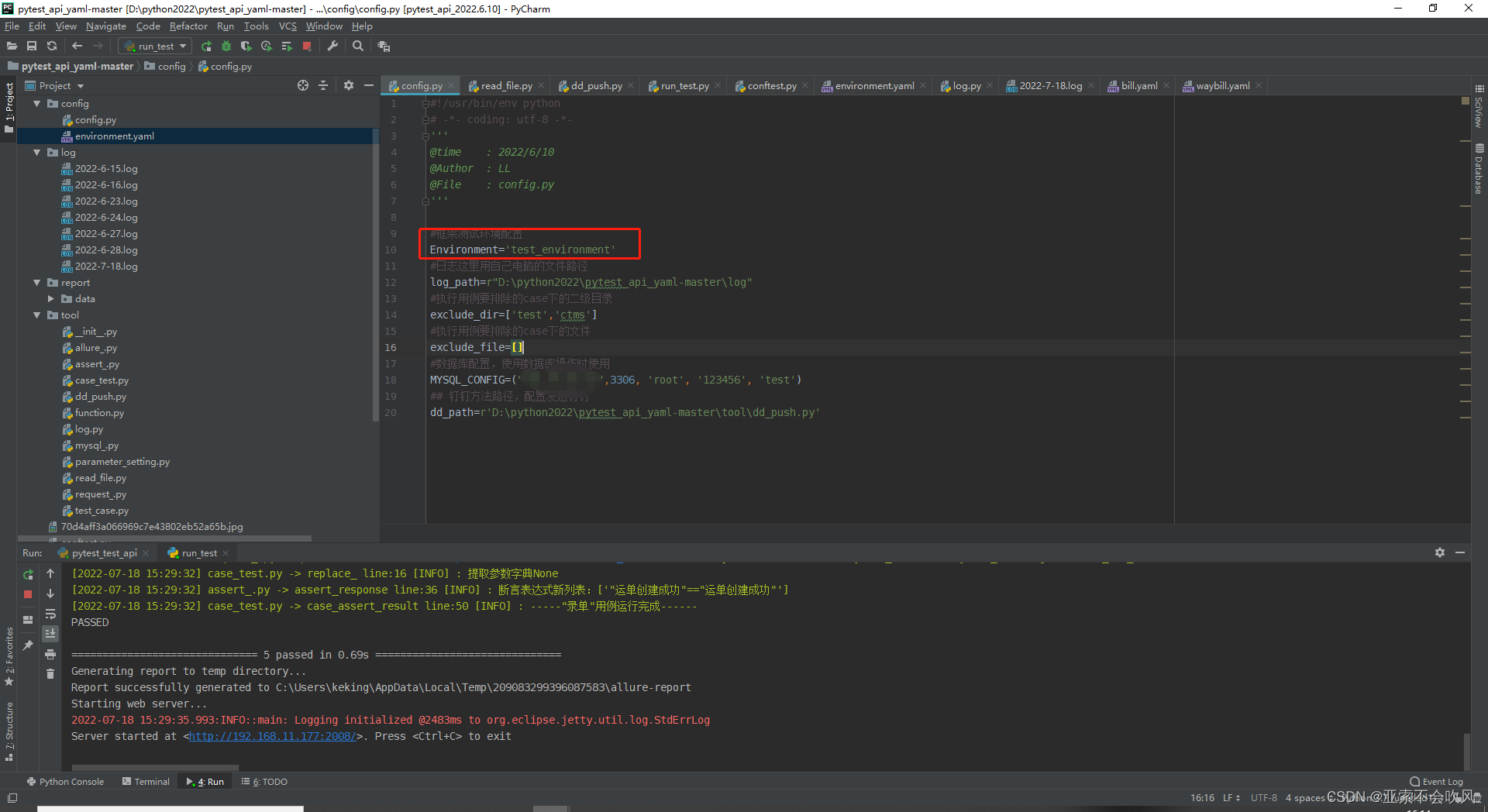
Task: Open Project panel gear options
Action: [x=349, y=86]
